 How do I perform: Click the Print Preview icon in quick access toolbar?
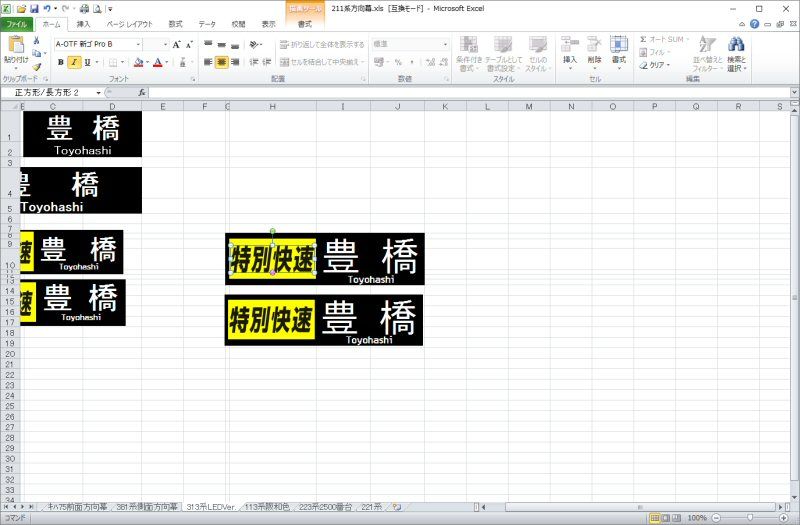[97, 9]
